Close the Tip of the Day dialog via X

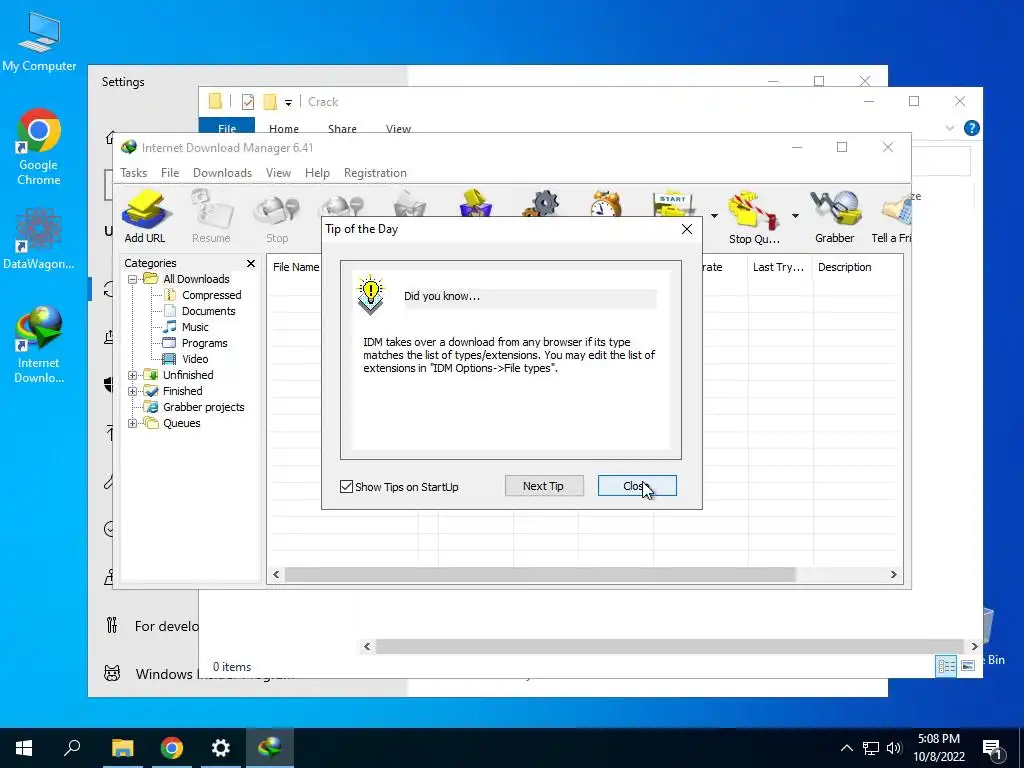coord(686,229)
